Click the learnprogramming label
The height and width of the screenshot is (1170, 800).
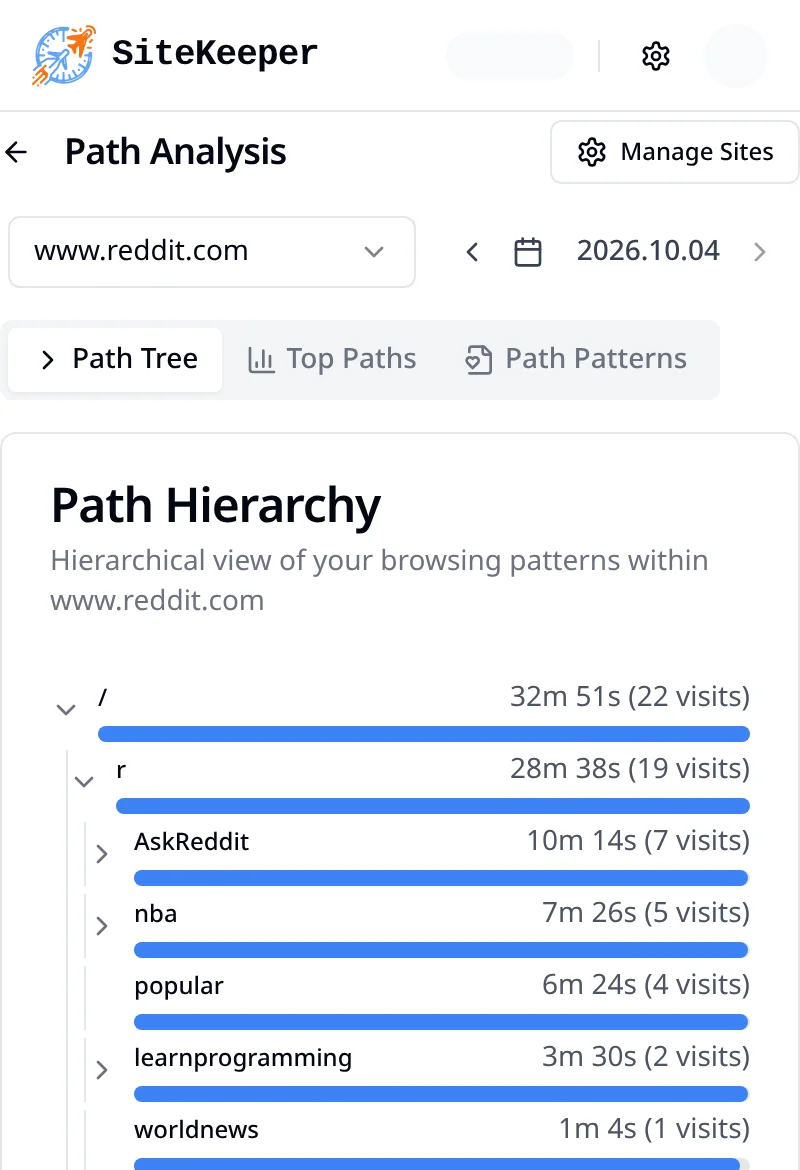(x=243, y=1059)
